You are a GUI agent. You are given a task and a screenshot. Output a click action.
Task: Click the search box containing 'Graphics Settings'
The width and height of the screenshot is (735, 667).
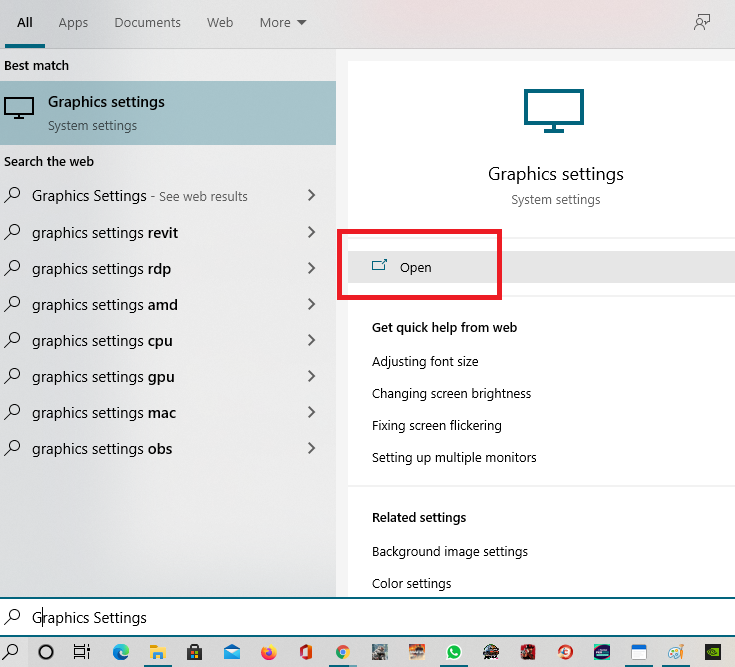click(x=368, y=617)
